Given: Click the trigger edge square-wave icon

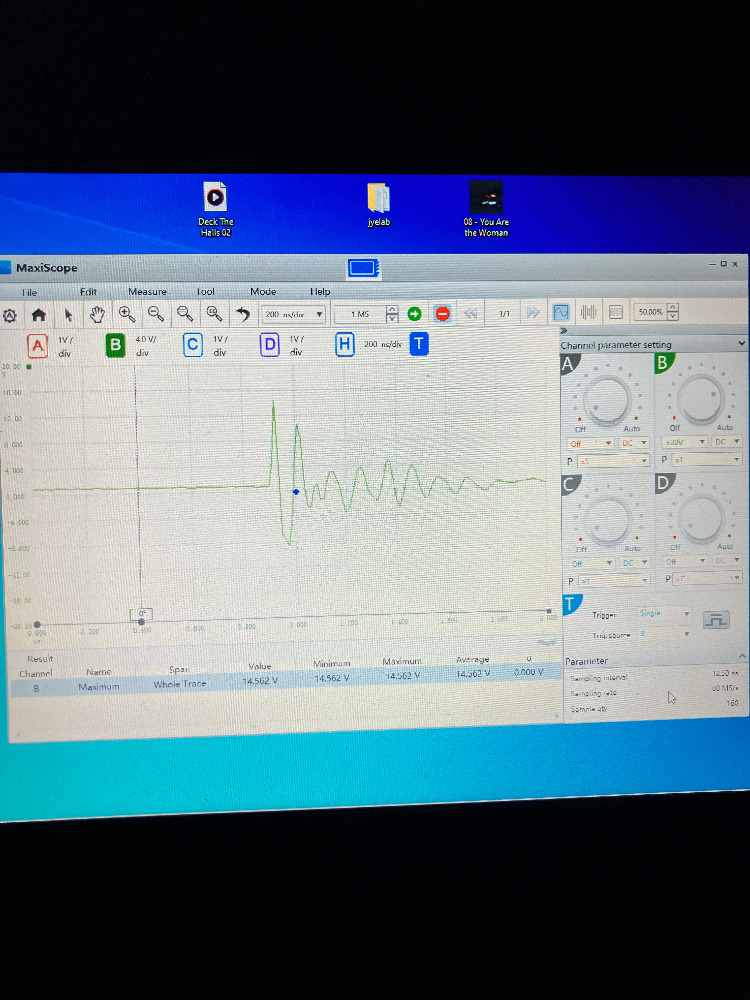Looking at the screenshot, I should click(716, 620).
